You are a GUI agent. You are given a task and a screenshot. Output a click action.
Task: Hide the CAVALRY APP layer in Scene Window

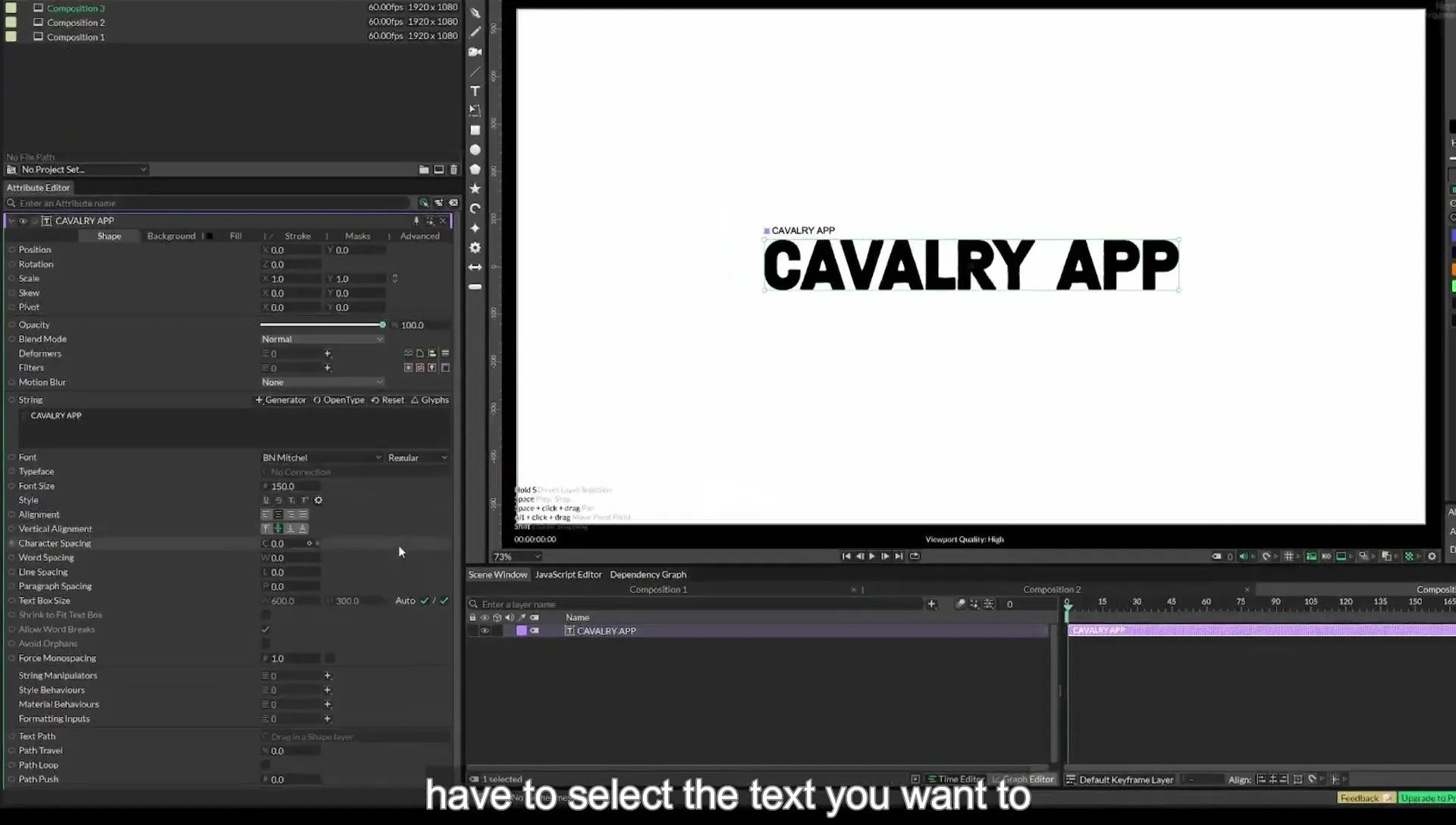485,631
